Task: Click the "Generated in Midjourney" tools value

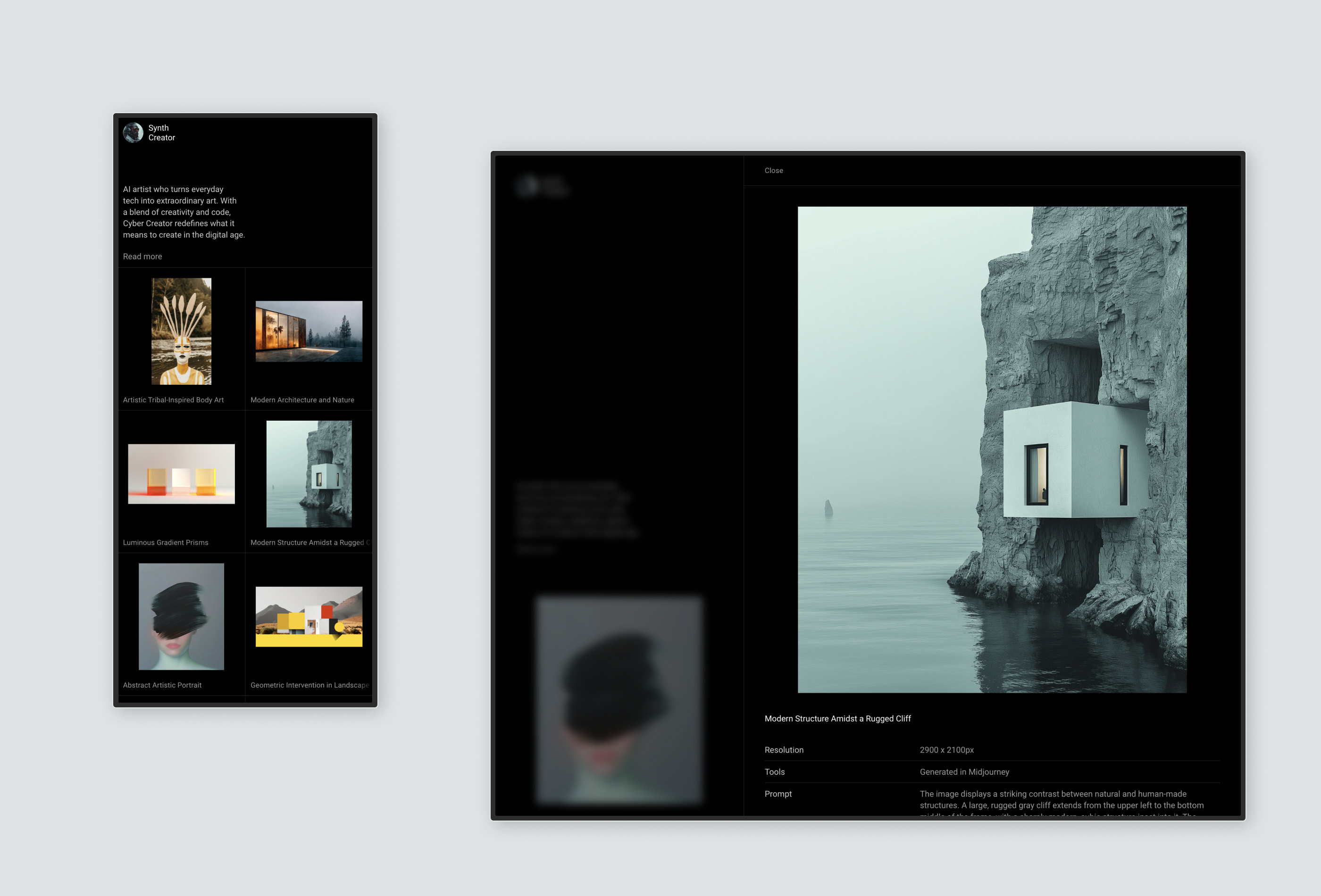Action: click(x=964, y=772)
